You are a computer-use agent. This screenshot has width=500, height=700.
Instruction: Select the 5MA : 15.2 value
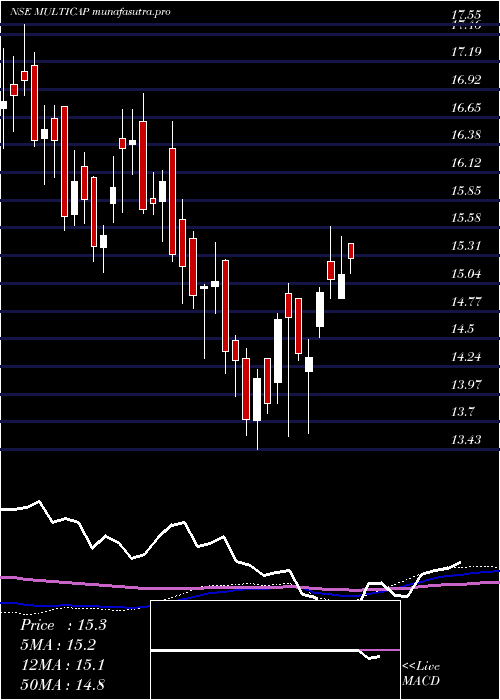58,645
